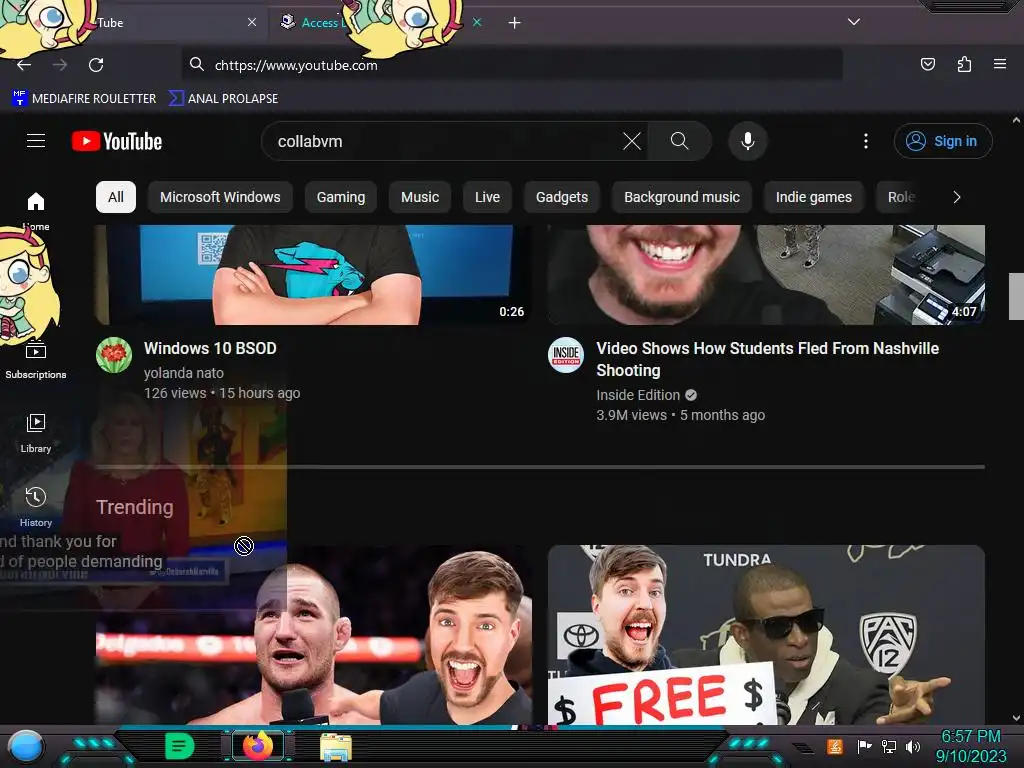Open the browser application menu
Viewport: 1024px width, 768px height.
1000,64
